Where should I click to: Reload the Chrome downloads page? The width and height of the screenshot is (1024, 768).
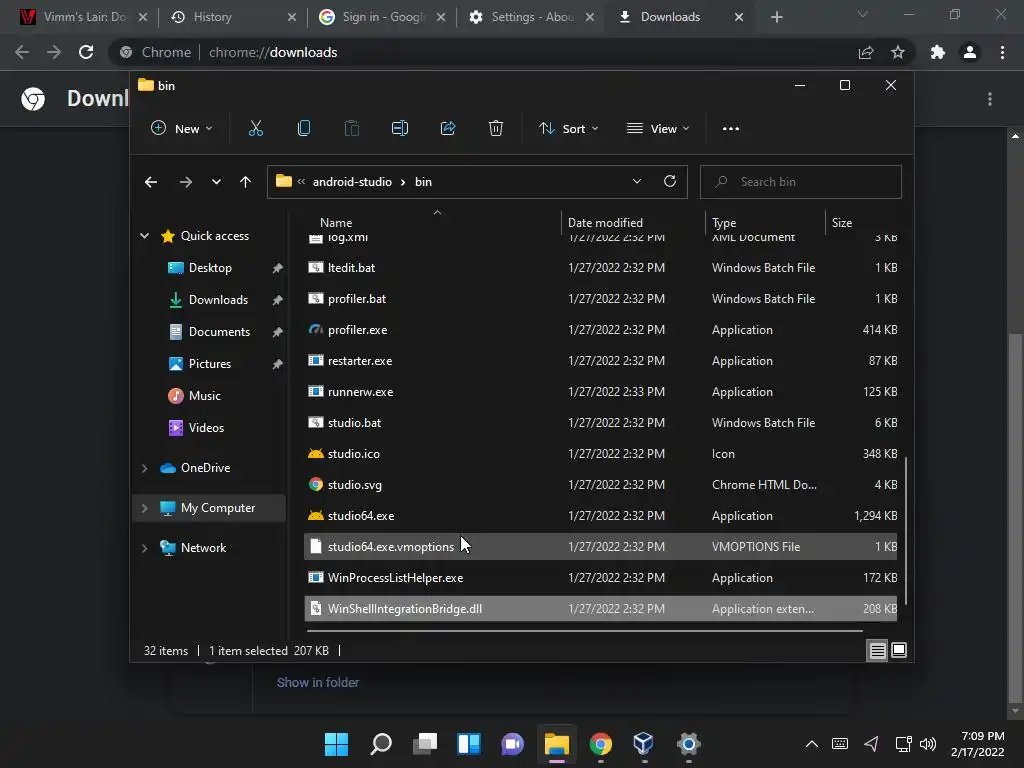coord(86,52)
